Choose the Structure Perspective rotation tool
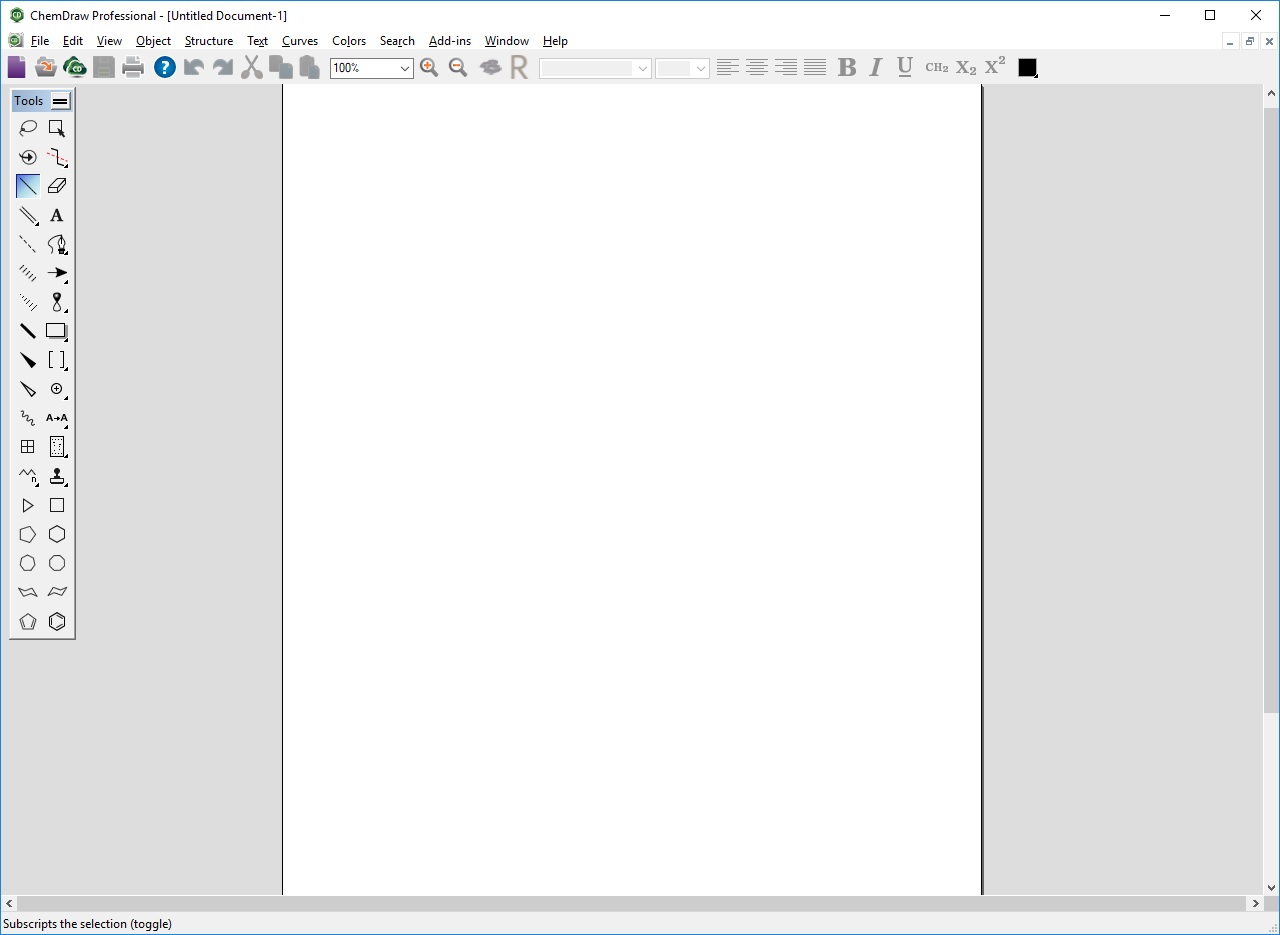This screenshot has height=935, width=1280. [28, 157]
